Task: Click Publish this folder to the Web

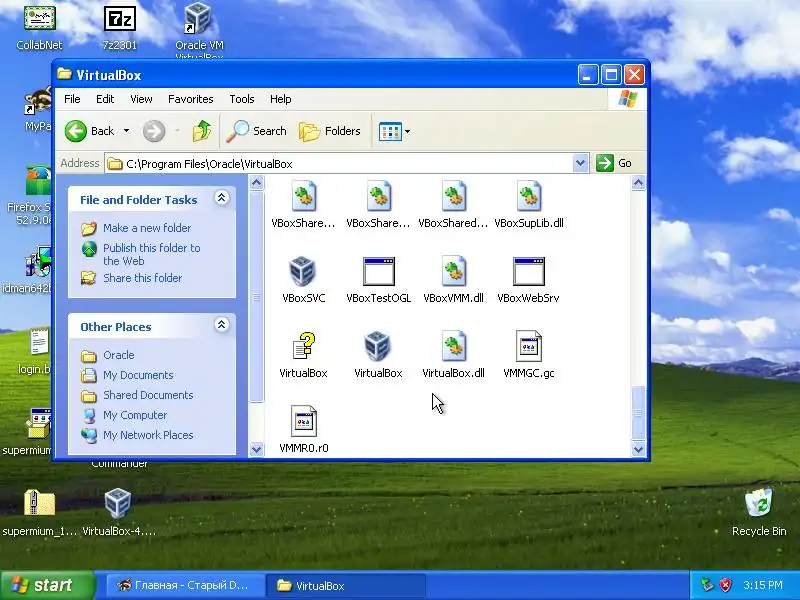Action: [x=152, y=254]
